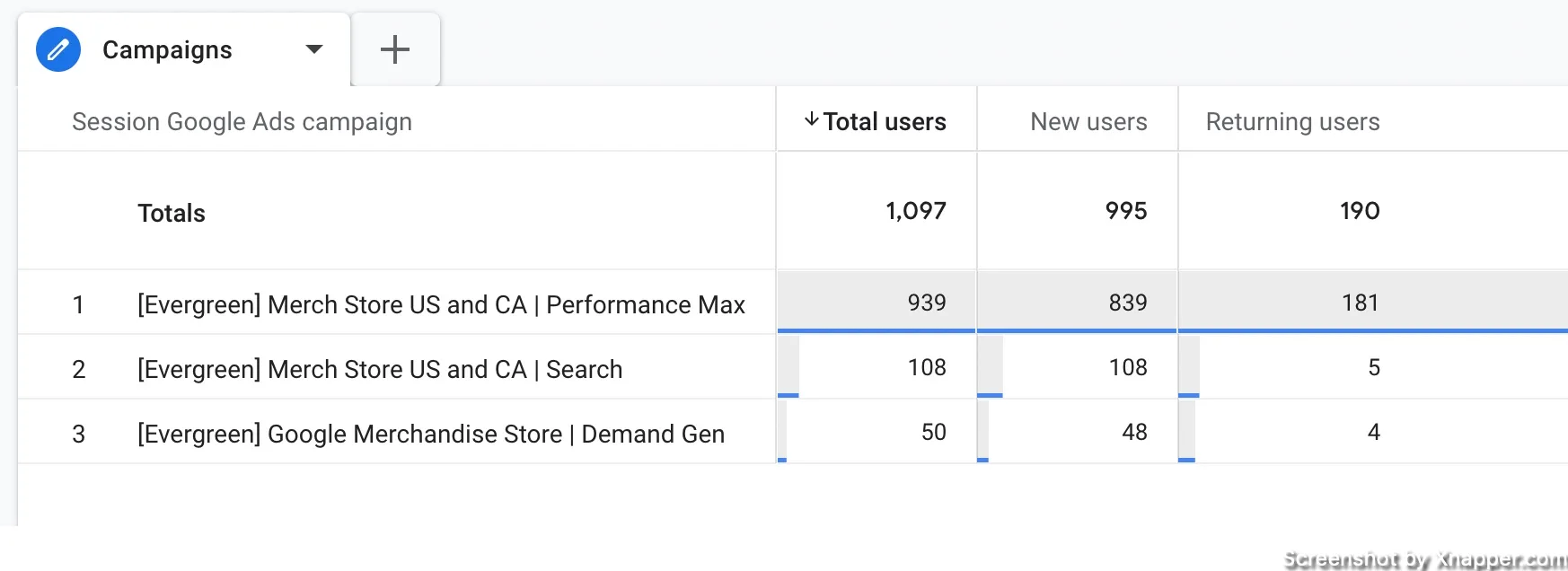Add a new tab with plus button
Image resolution: width=1568 pixels, height=571 pixels.
coord(395,49)
